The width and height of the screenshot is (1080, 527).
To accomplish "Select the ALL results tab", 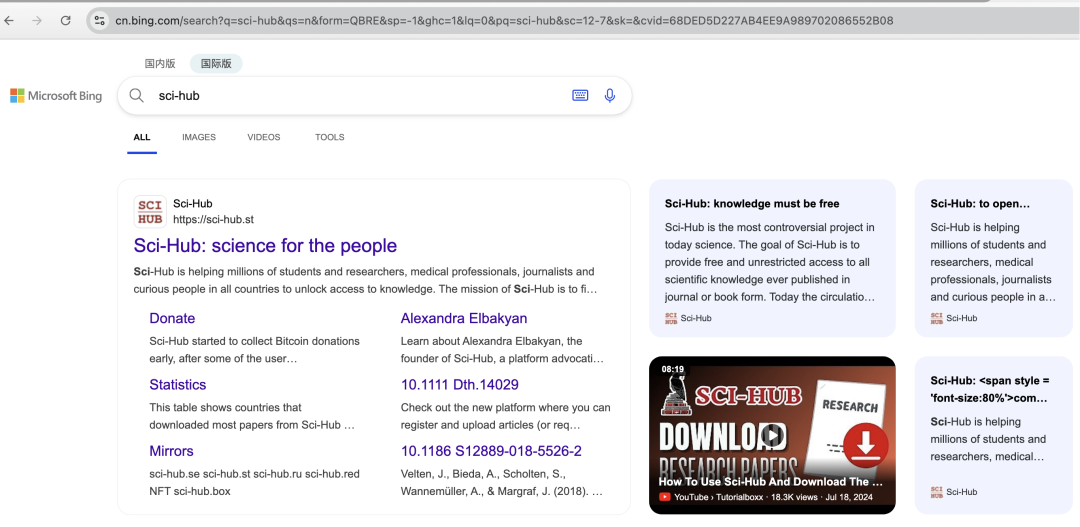I will (142, 137).
